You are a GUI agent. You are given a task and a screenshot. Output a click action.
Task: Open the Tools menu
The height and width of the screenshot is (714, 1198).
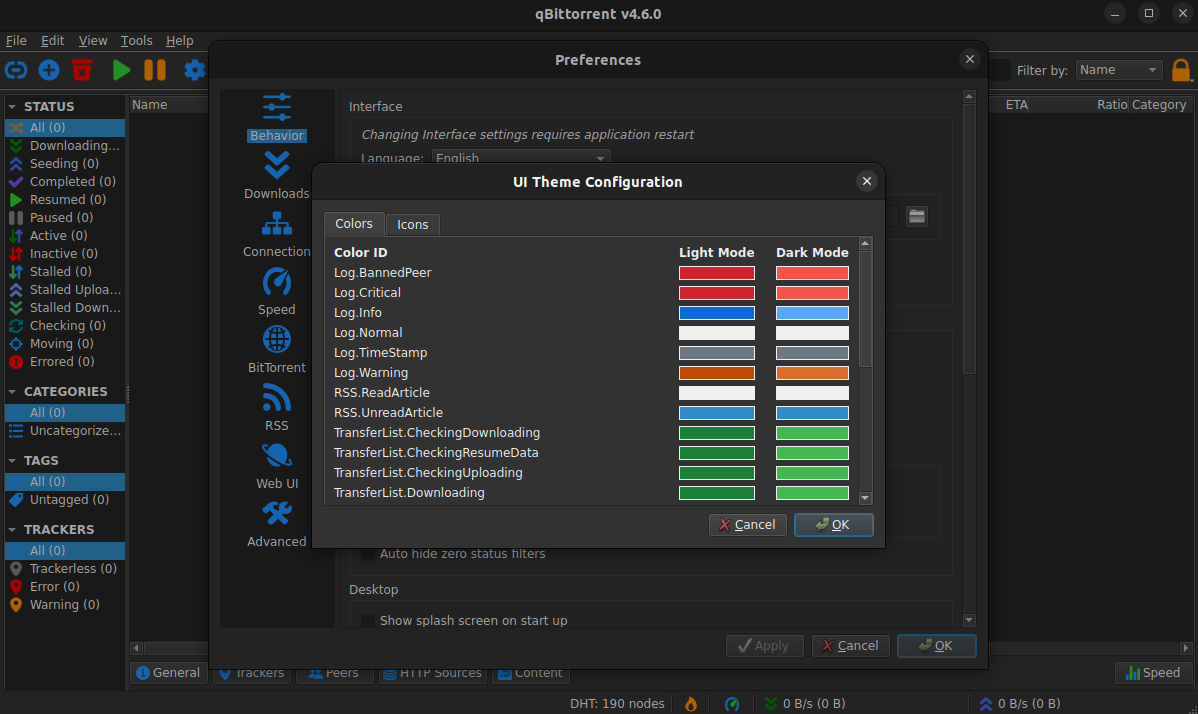tap(136, 41)
